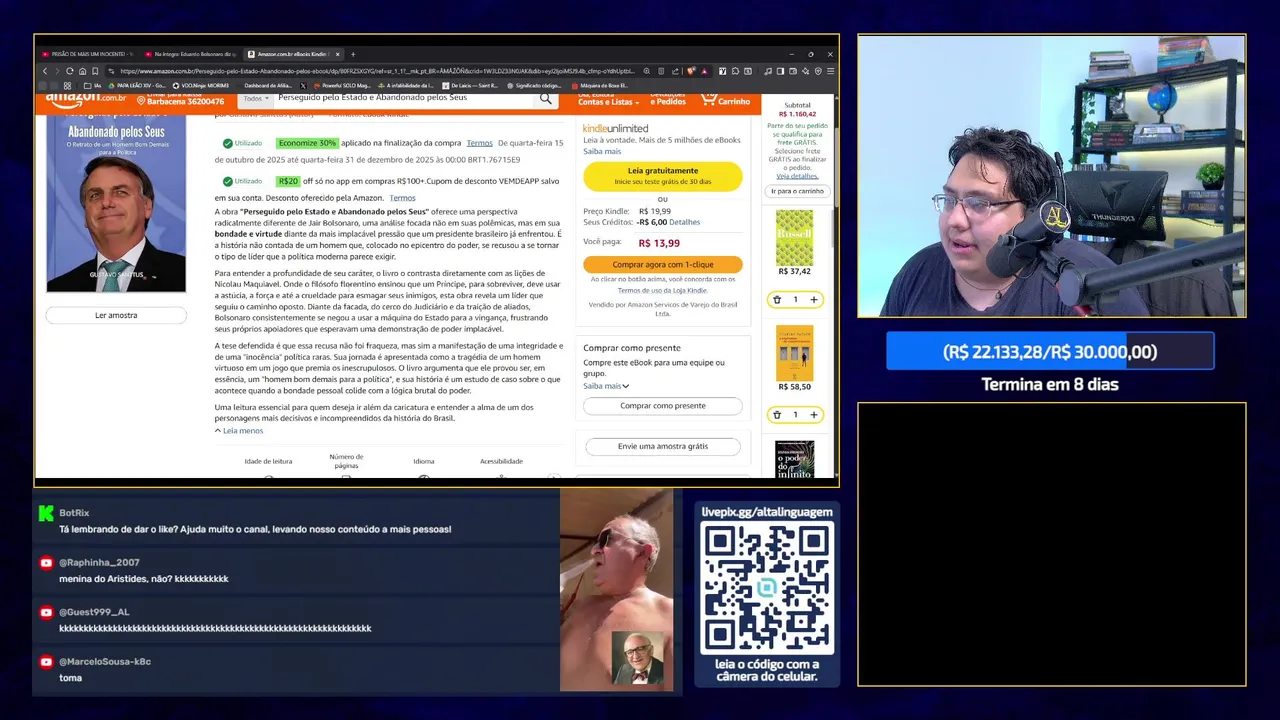
Task: Expand Saiba mais under Comprar como presente
Action: point(606,386)
